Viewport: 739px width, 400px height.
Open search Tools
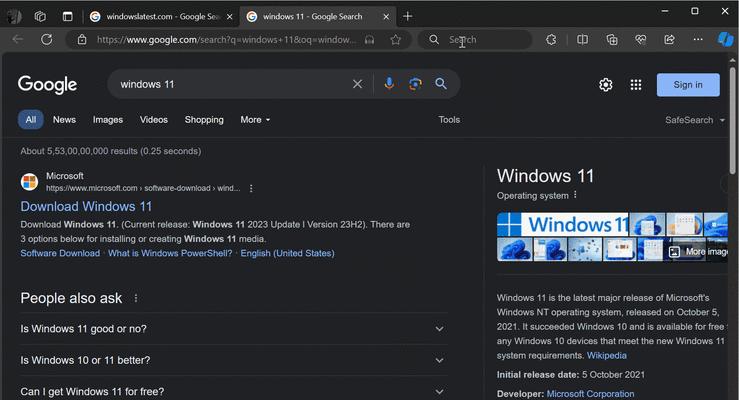[449, 120]
